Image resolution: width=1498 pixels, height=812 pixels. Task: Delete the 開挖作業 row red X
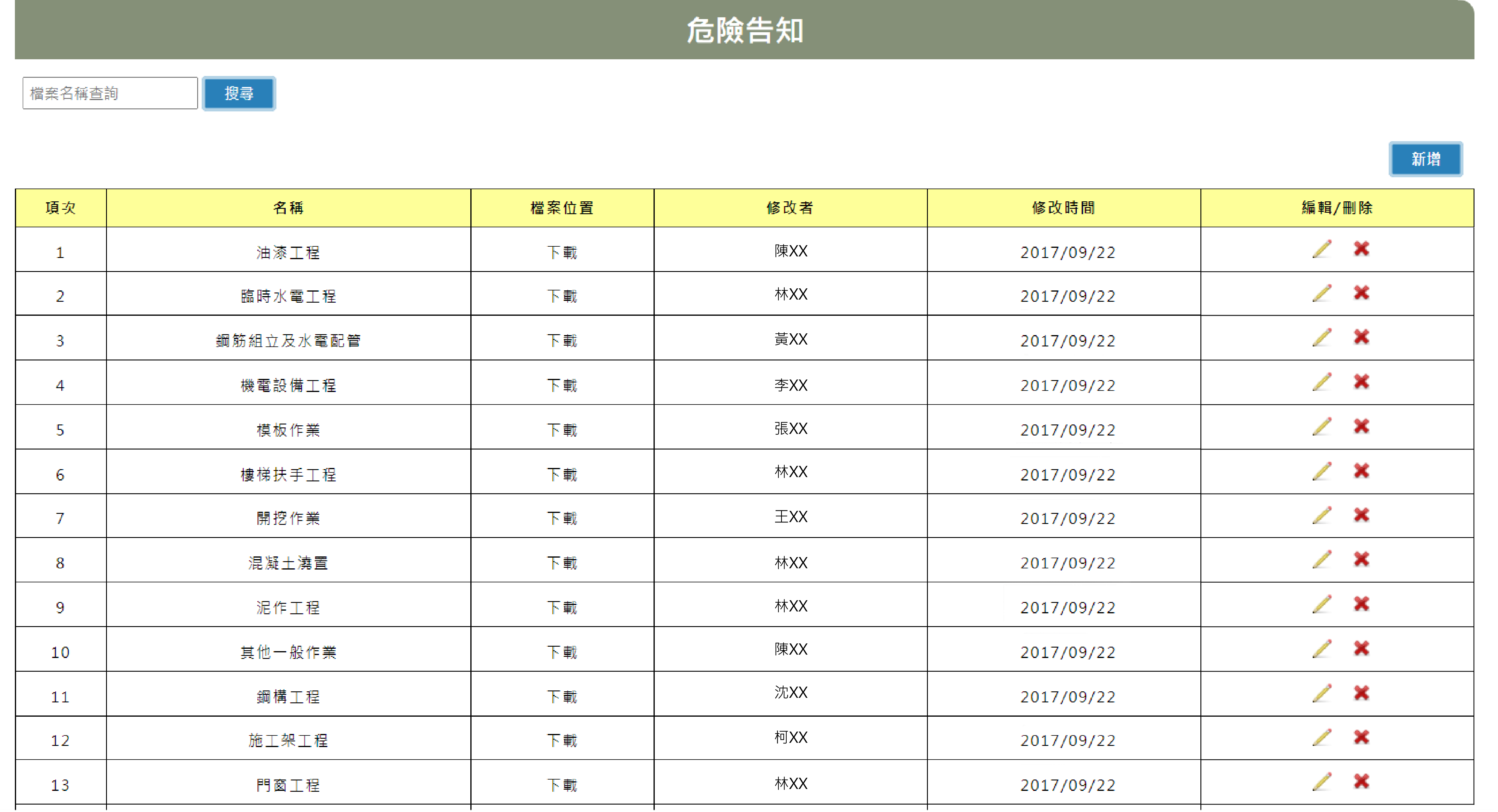click(1361, 515)
